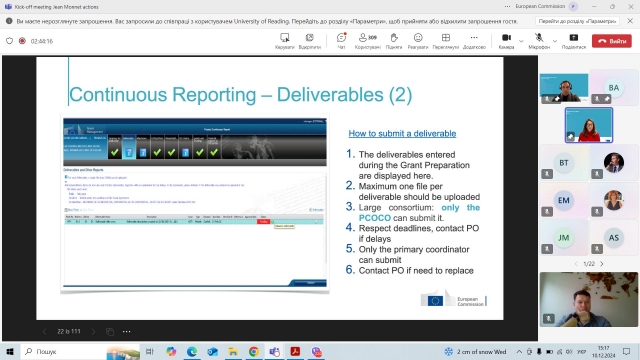Toggle the recording indicator button
This screenshot has width=640, height=360.
(x=22, y=41)
